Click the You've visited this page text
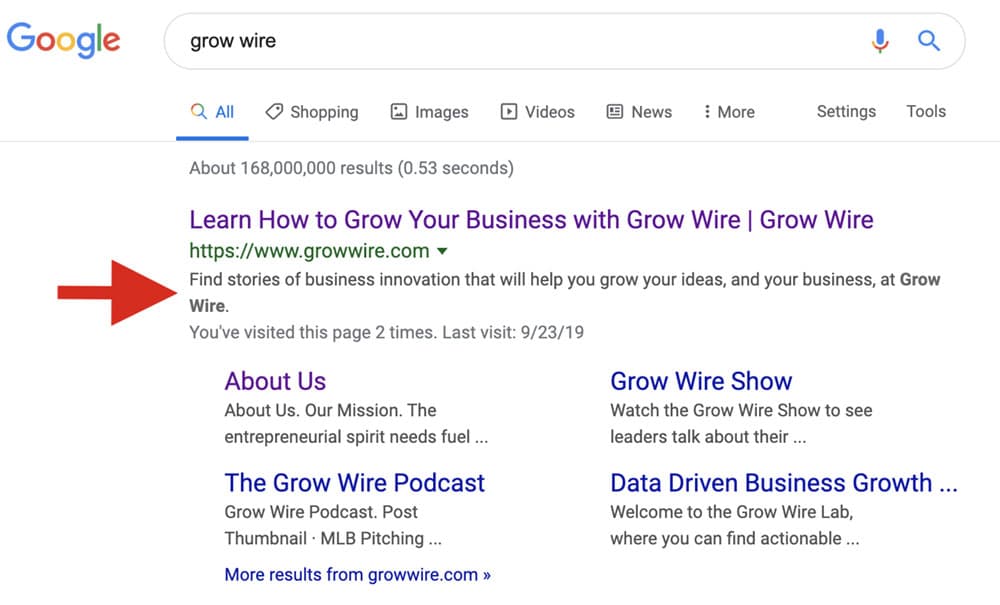 [386, 332]
